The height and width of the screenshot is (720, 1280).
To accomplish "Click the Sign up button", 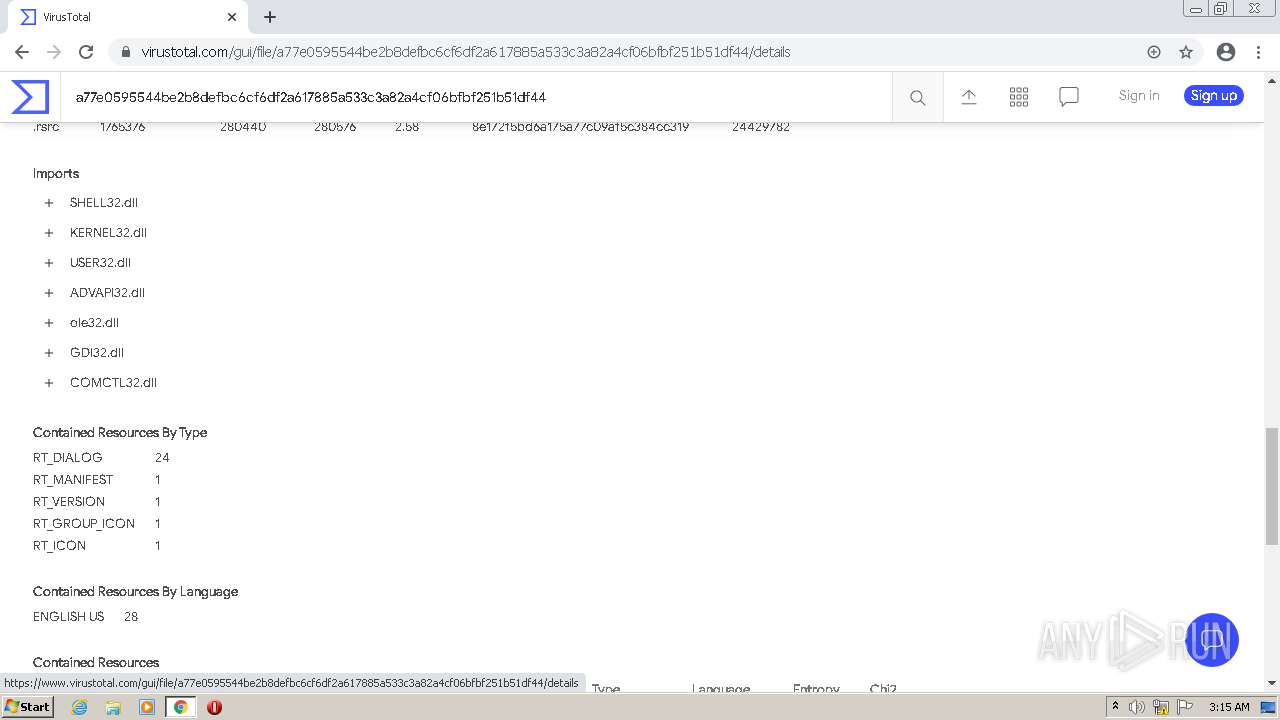I will [1214, 96].
